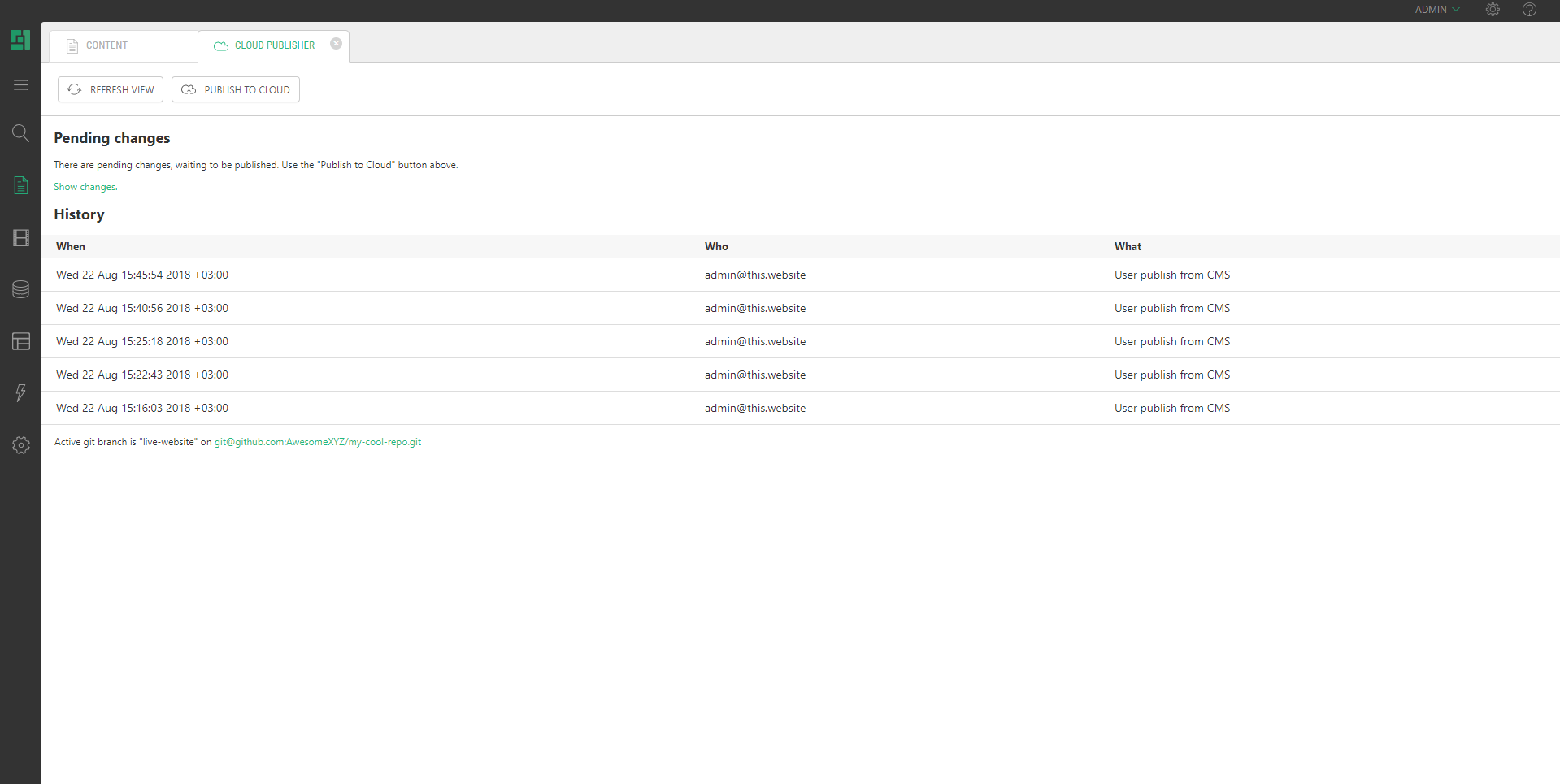Expand the ADMIN user dropdown
Screen dimensions: 1560x784
coord(1436,10)
